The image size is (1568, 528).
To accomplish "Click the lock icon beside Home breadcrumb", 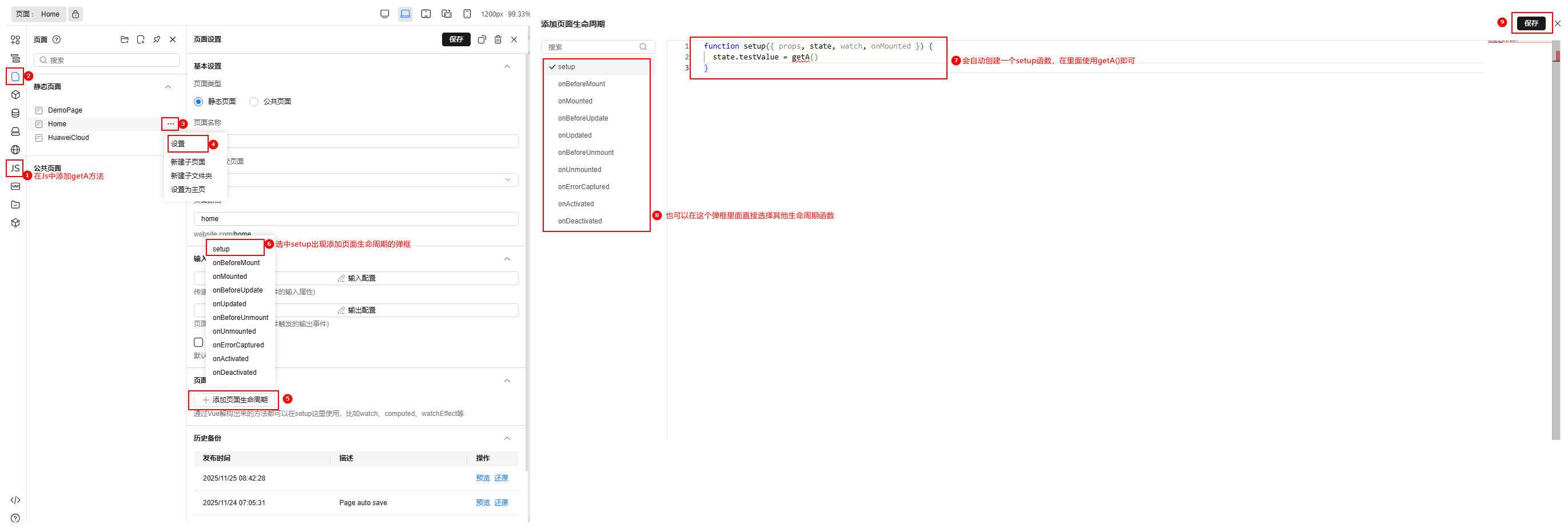I will click(x=75, y=14).
